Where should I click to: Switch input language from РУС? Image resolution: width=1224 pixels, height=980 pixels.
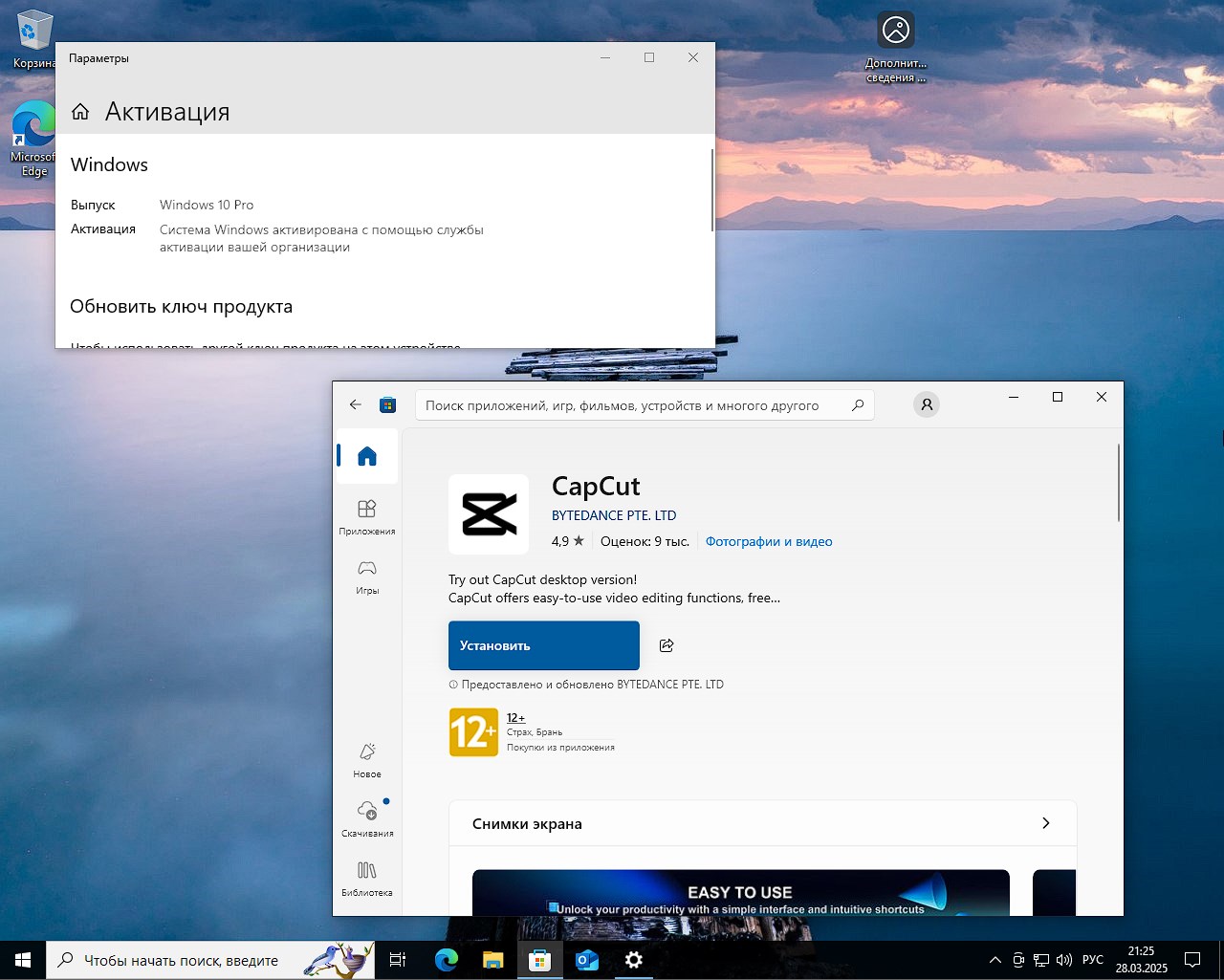click(1093, 960)
